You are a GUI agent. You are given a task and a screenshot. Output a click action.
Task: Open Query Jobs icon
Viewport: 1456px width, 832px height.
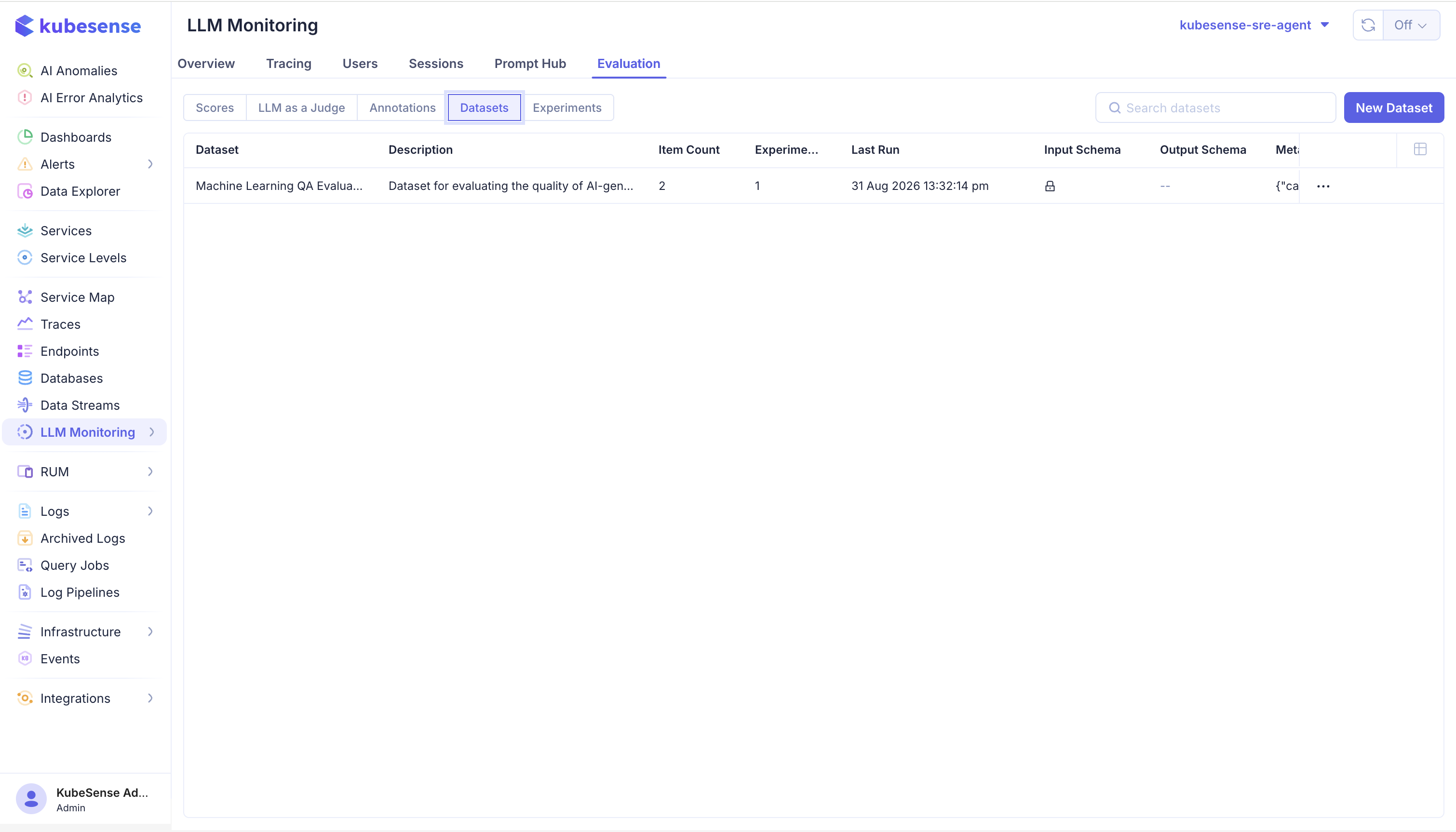coord(25,565)
